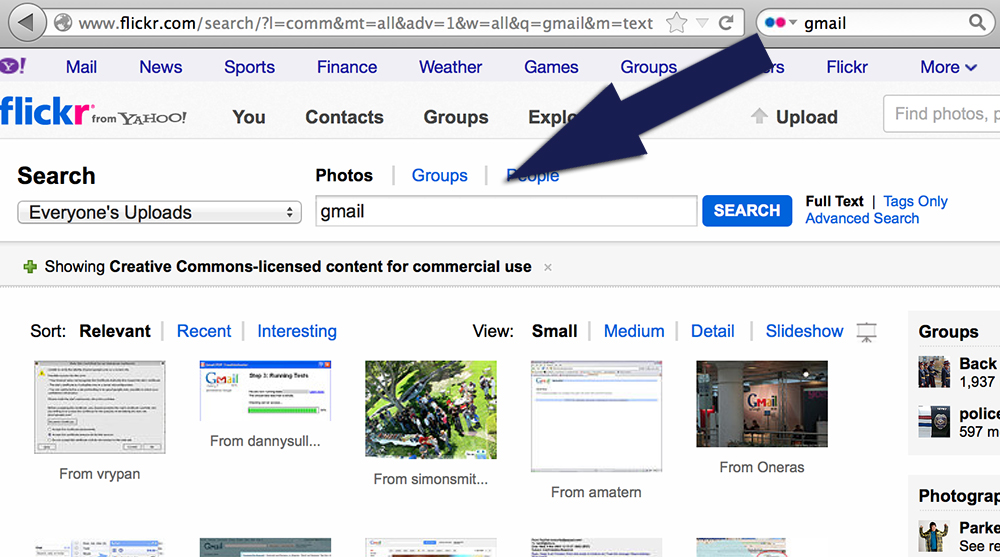
Task: Click the browser back arrow button
Action: (26, 23)
